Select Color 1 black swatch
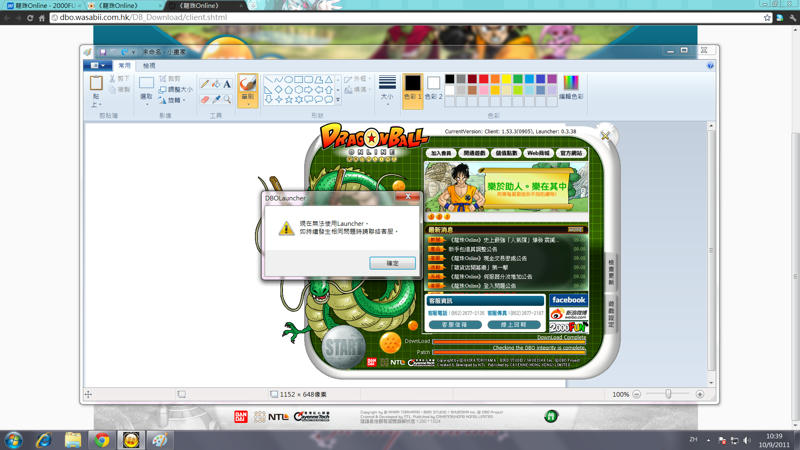The image size is (800, 450). coord(412,84)
